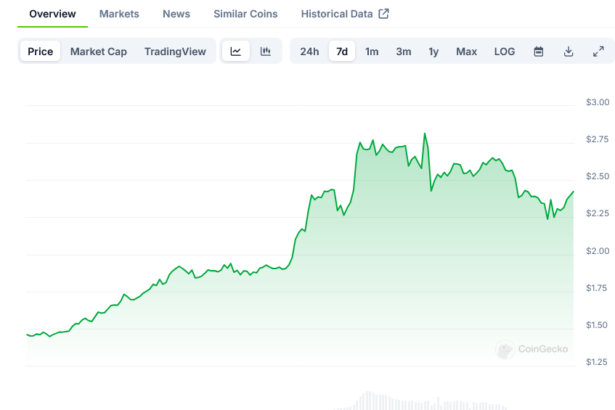This screenshot has height=410, width=615.
Task: Click external link icon beside Historical Data
Action: pyautogui.click(x=383, y=14)
